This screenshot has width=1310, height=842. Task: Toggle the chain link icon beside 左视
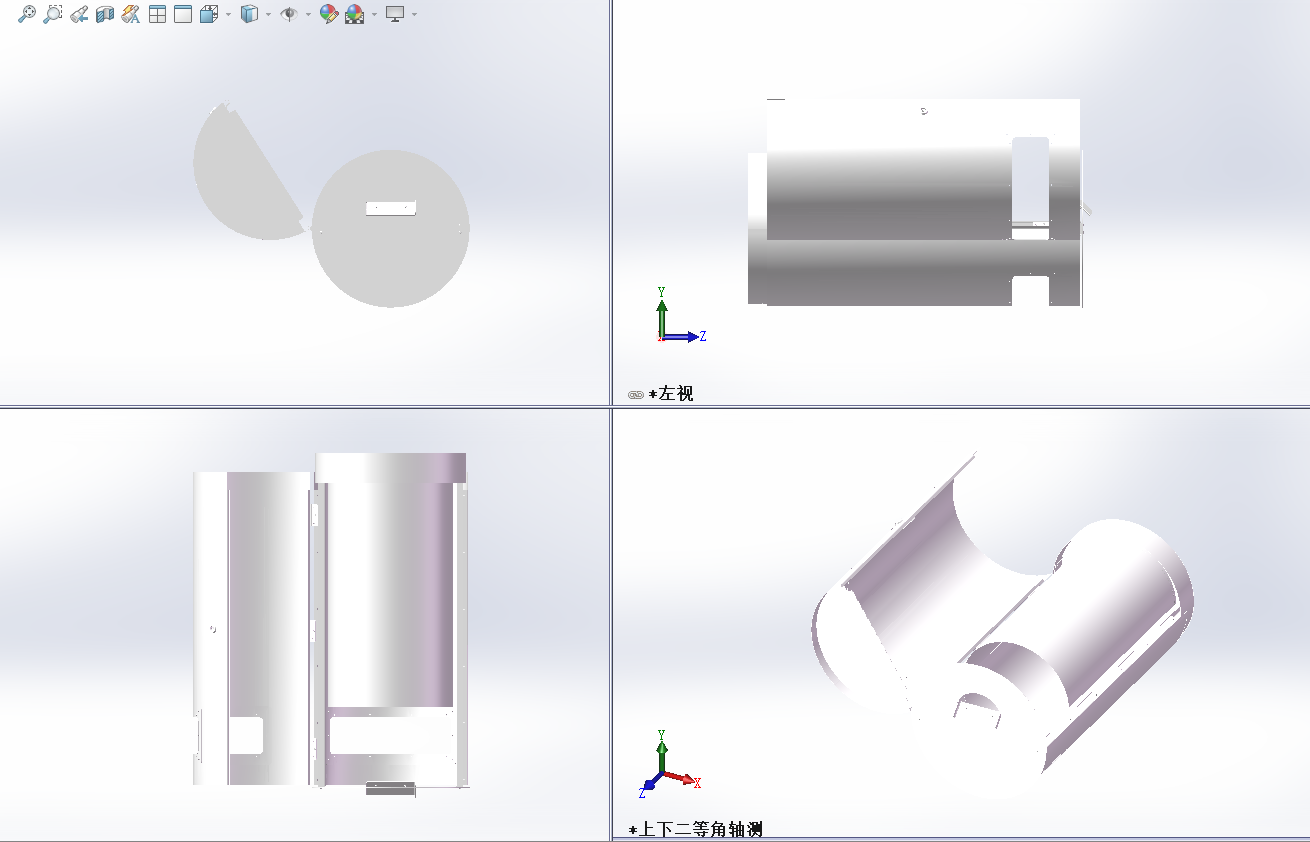[x=635, y=395]
